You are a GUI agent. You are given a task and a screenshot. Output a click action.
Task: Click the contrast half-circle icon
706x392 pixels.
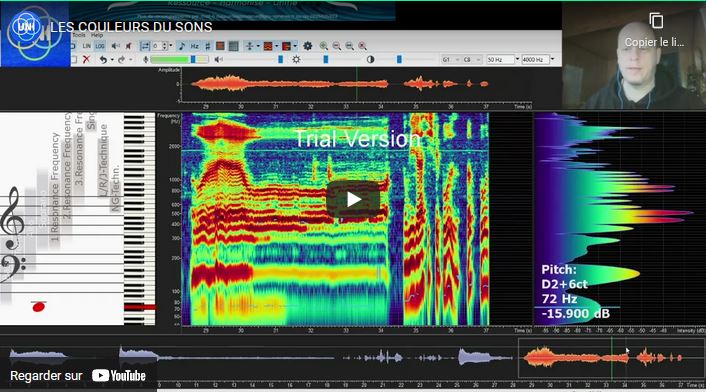[371, 59]
